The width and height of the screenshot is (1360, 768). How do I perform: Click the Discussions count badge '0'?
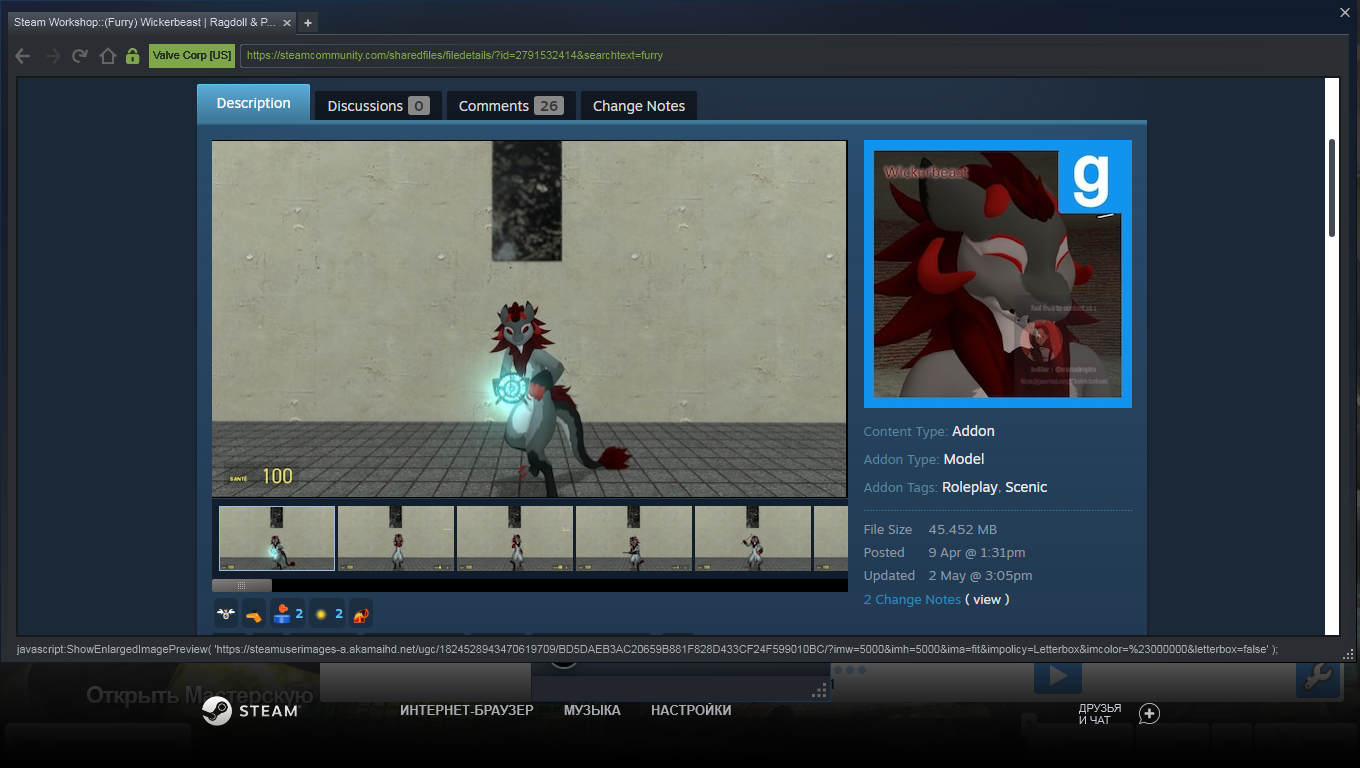click(419, 106)
